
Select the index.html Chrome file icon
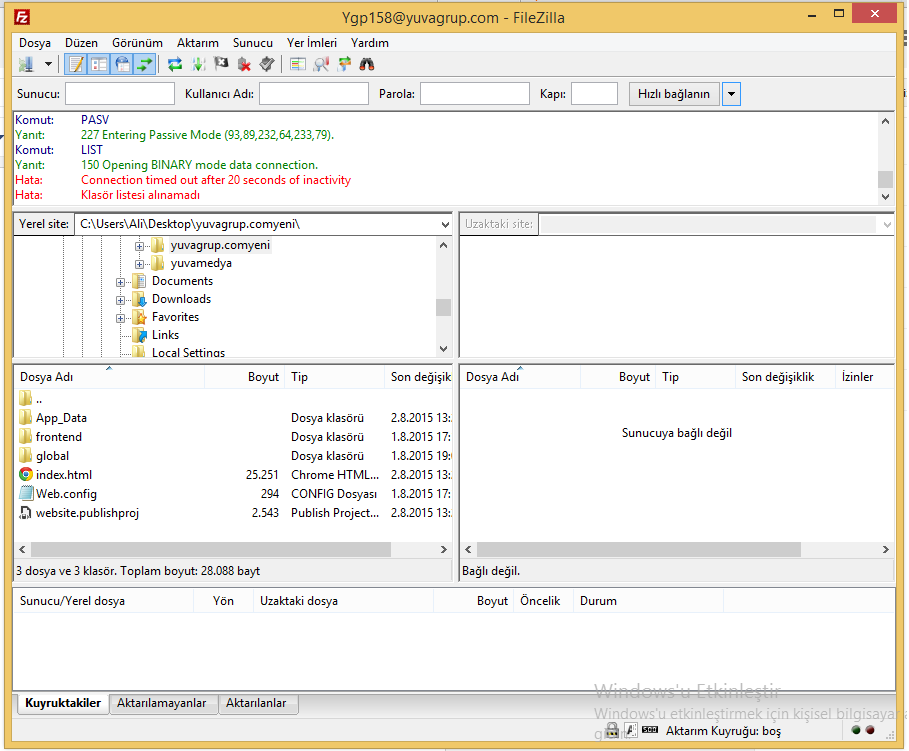26,474
